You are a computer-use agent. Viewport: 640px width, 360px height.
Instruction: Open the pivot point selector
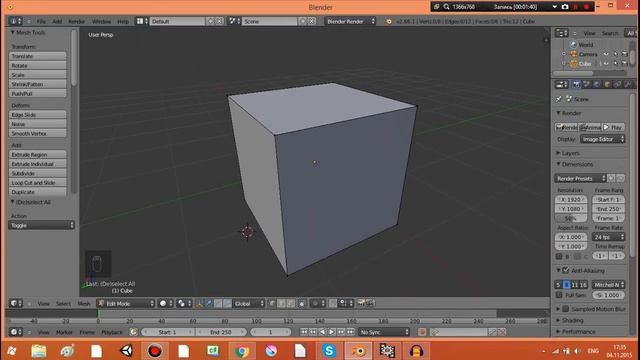click(184, 303)
